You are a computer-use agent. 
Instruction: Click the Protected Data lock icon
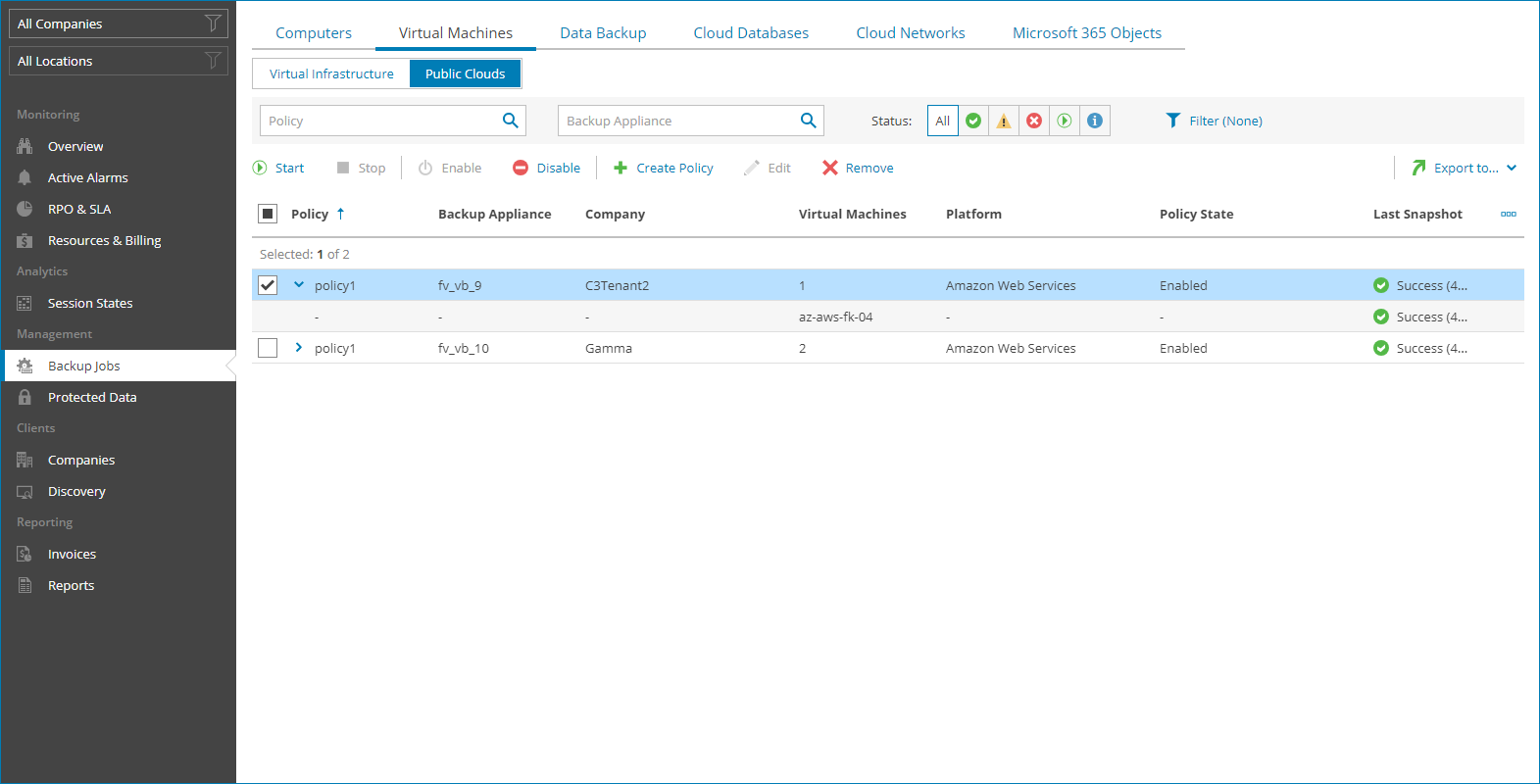[x=25, y=397]
